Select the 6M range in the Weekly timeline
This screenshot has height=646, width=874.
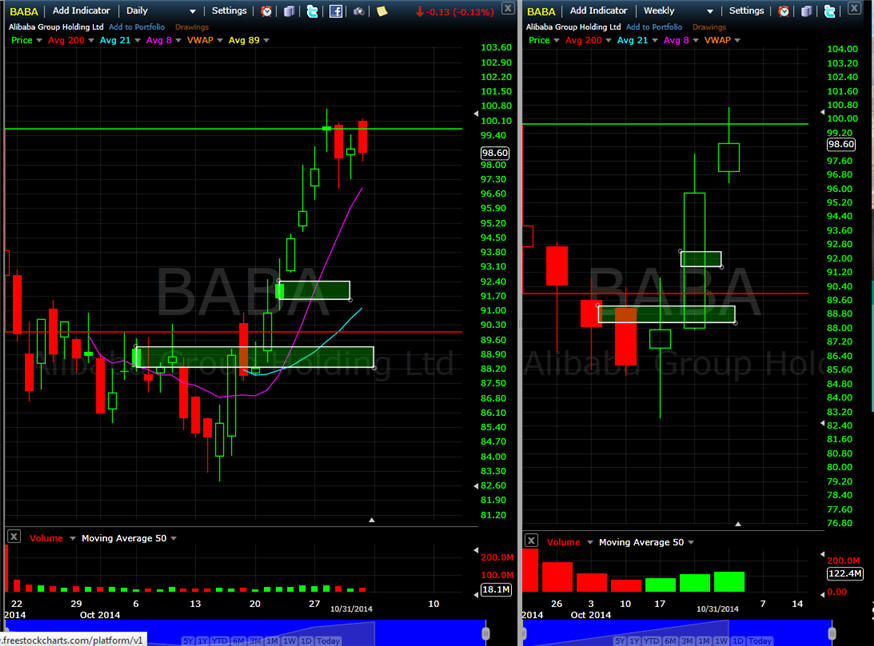click(670, 641)
